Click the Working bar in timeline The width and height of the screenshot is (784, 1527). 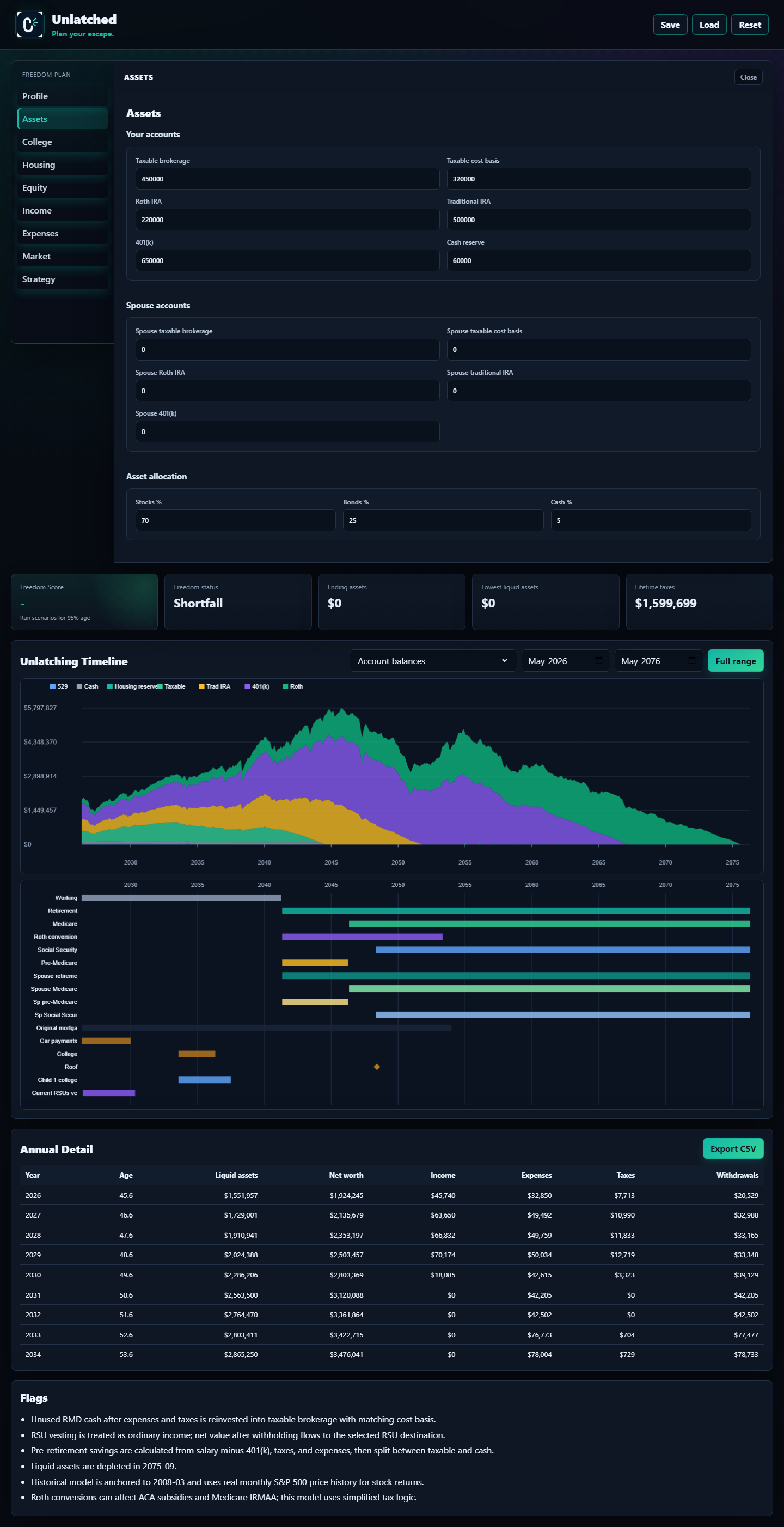(181, 897)
